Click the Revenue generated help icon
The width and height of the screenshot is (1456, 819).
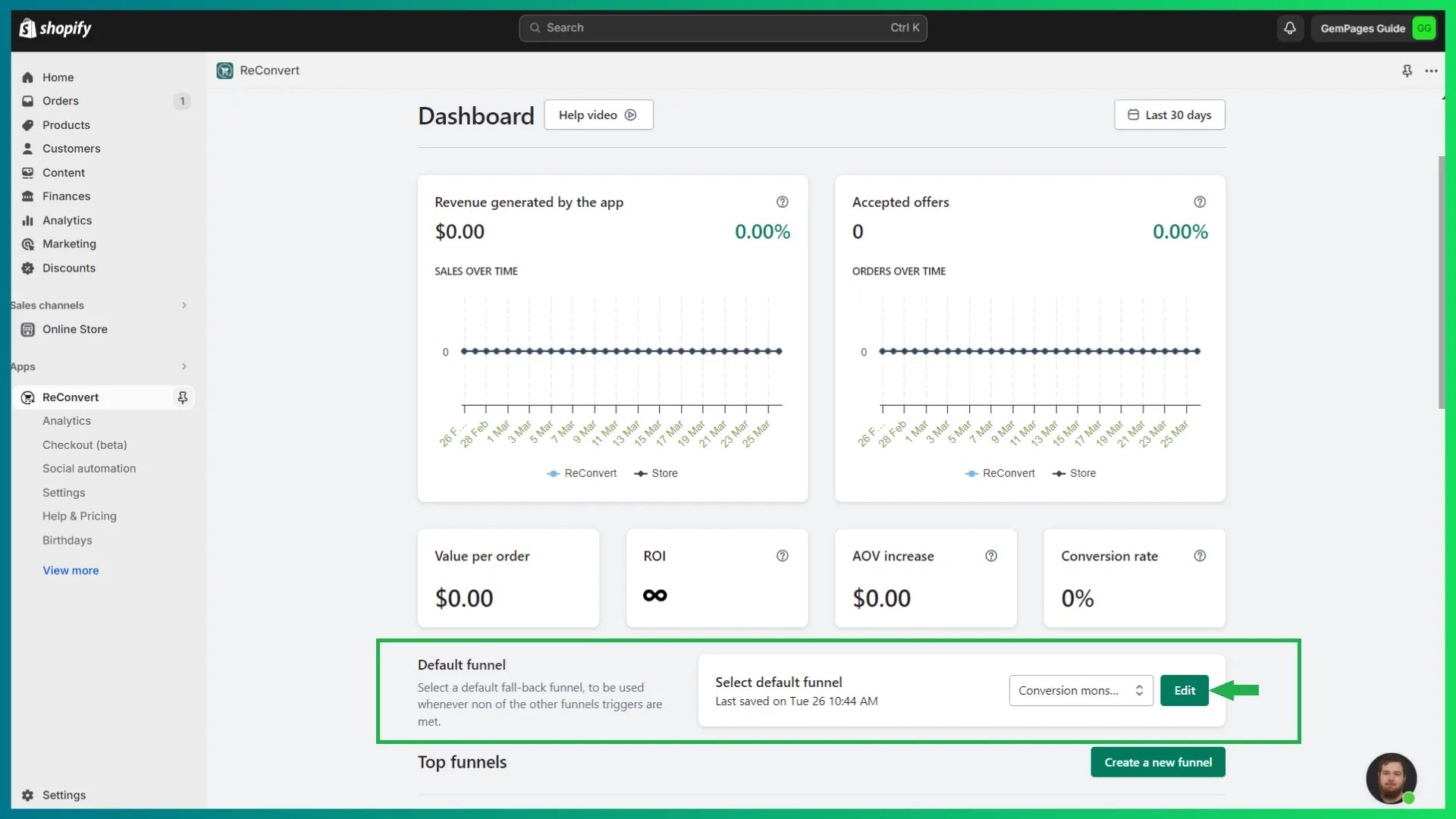tap(782, 201)
